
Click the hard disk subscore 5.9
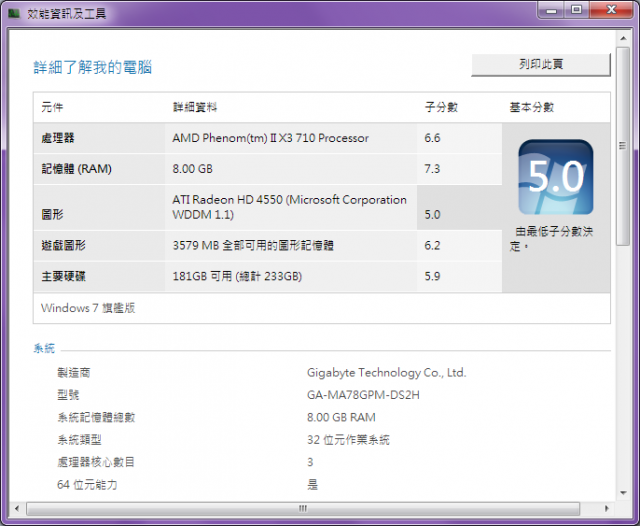point(432,277)
